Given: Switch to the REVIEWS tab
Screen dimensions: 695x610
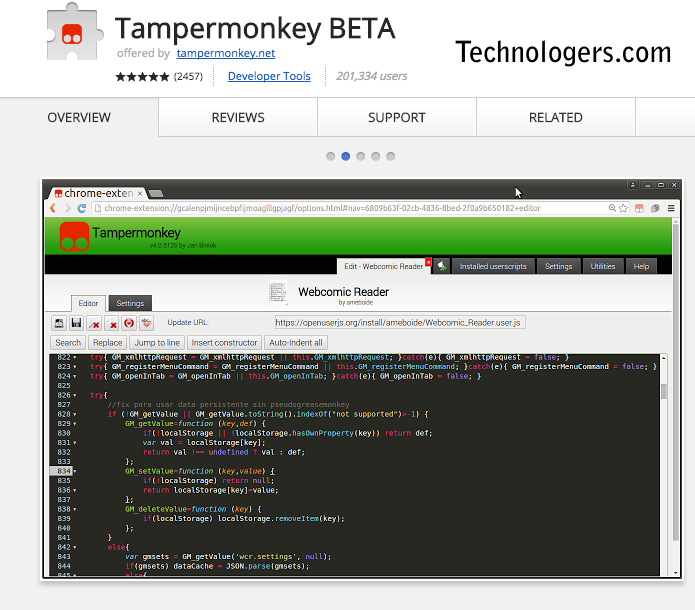Looking at the screenshot, I should click(x=238, y=117).
